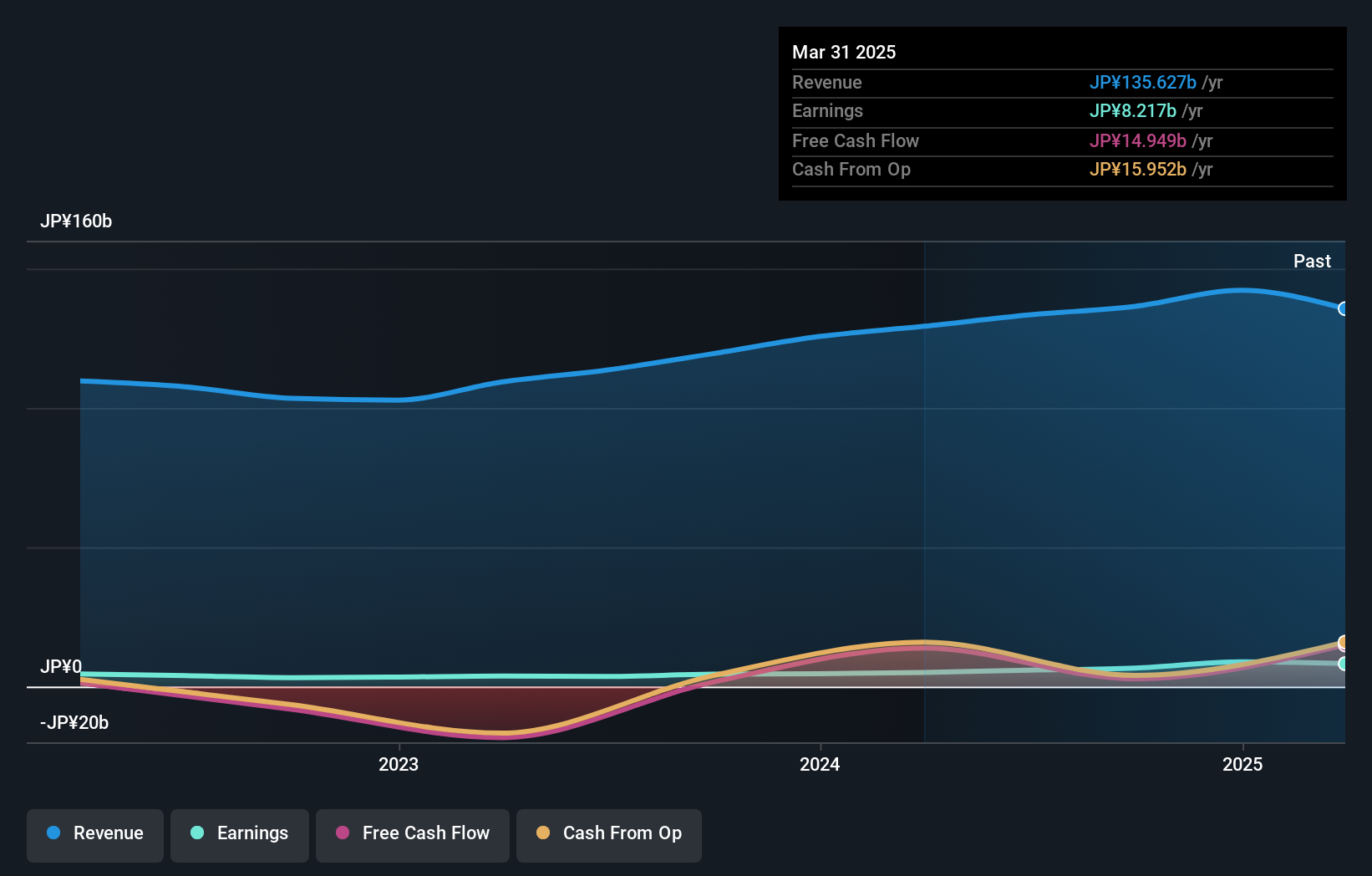Screen dimensions: 1372x876
Task: Click the -JP¥20b y-axis label
Action: 74,722
